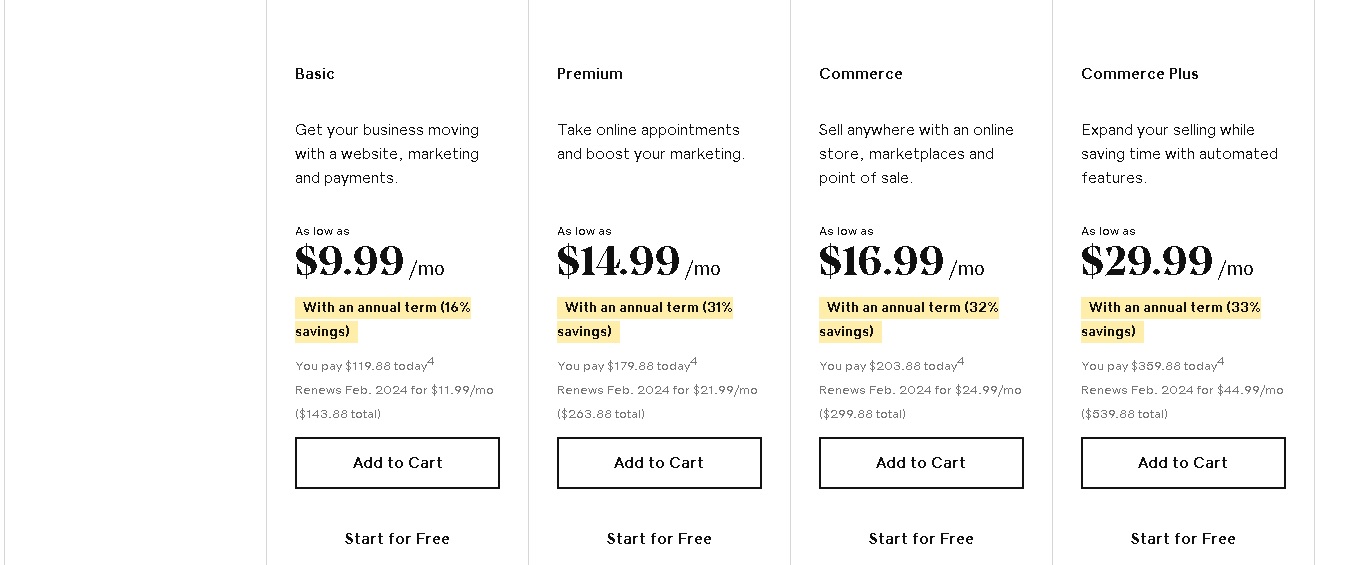Click the 33% savings annual term highlight

pyautogui.click(x=1171, y=319)
